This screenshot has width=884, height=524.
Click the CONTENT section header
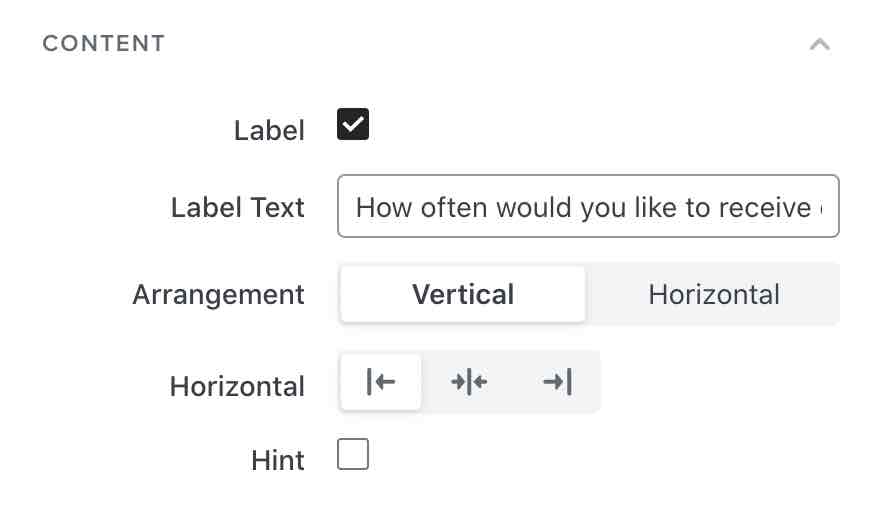[x=104, y=44]
